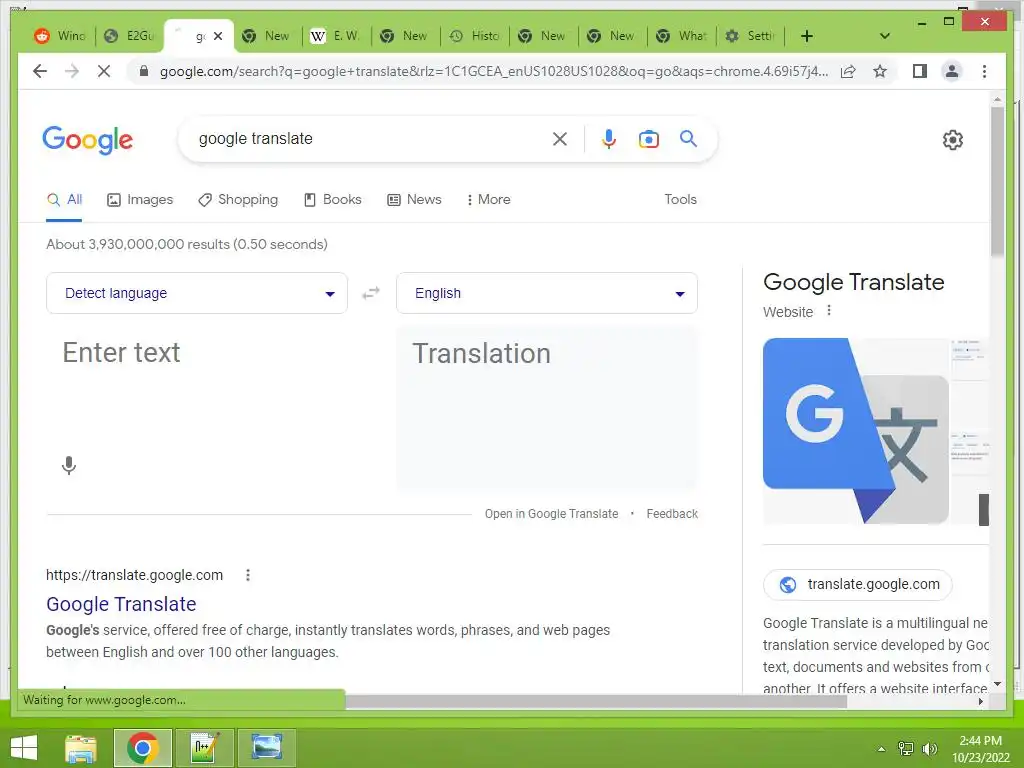This screenshot has height=768, width=1024.
Task: Open search by image camera icon
Action: [648, 139]
